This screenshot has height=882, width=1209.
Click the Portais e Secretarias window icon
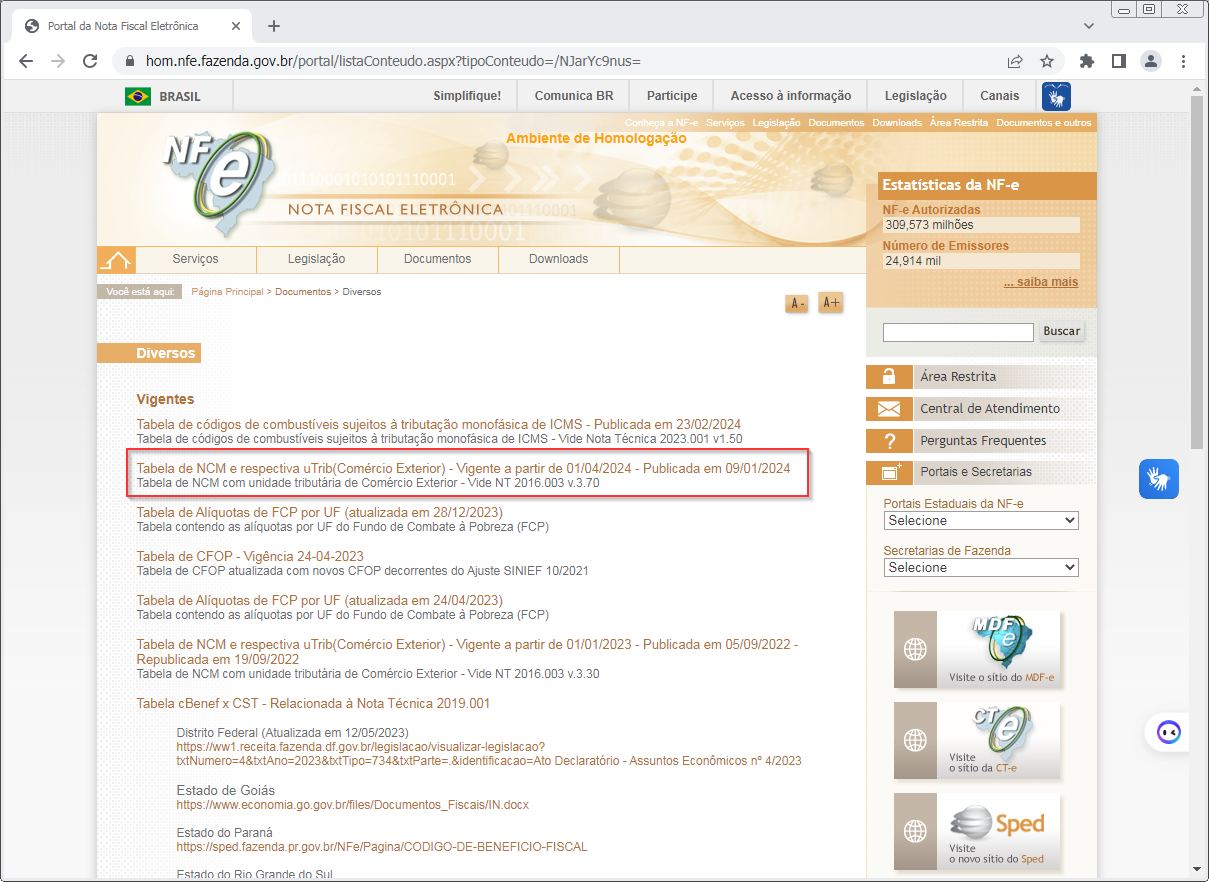pos(888,472)
